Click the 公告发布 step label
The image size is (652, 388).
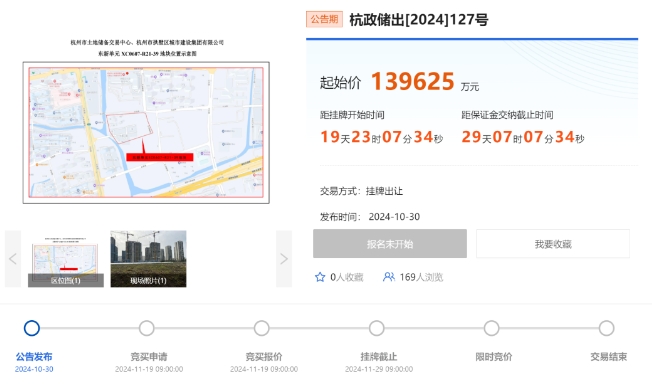tap(34, 356)
